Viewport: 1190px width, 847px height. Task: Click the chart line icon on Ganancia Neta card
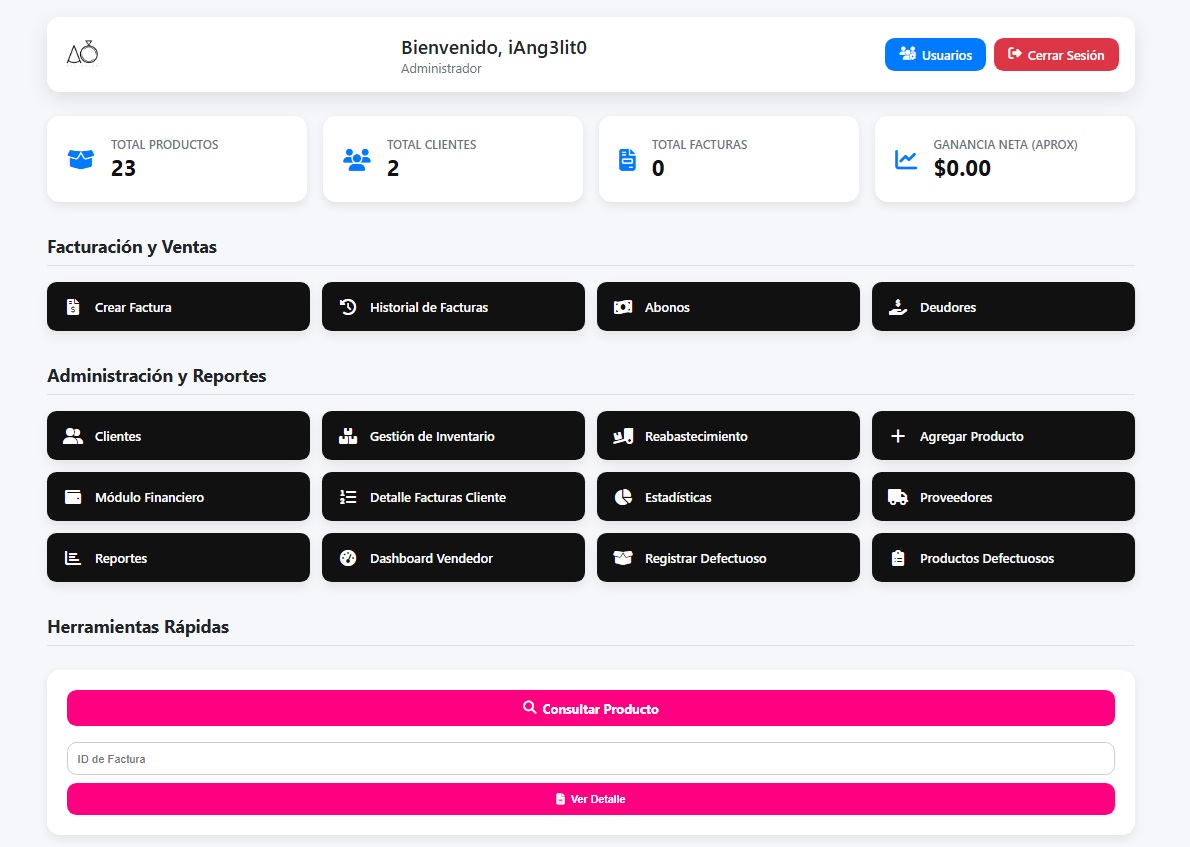(906, 159)
